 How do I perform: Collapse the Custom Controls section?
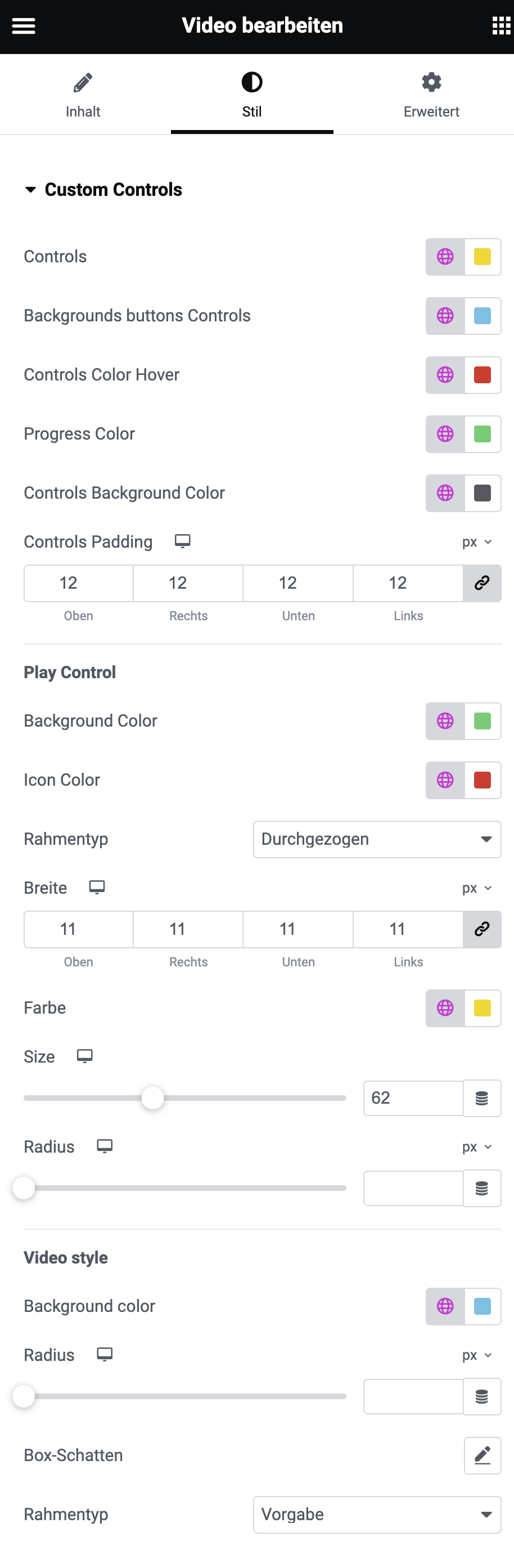tap(30, 189)
